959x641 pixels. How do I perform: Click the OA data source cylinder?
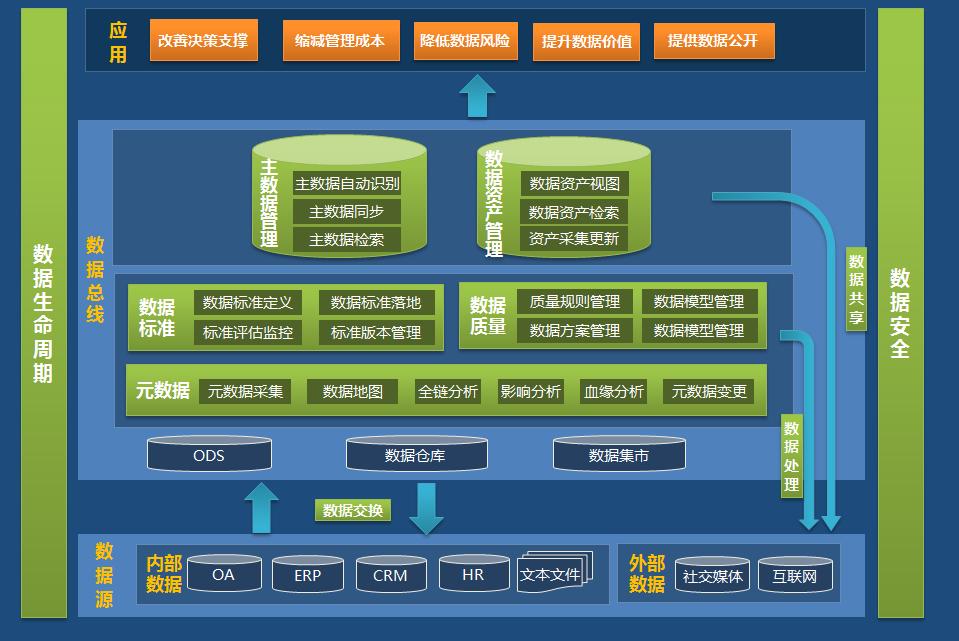click(x=224, y=573)
